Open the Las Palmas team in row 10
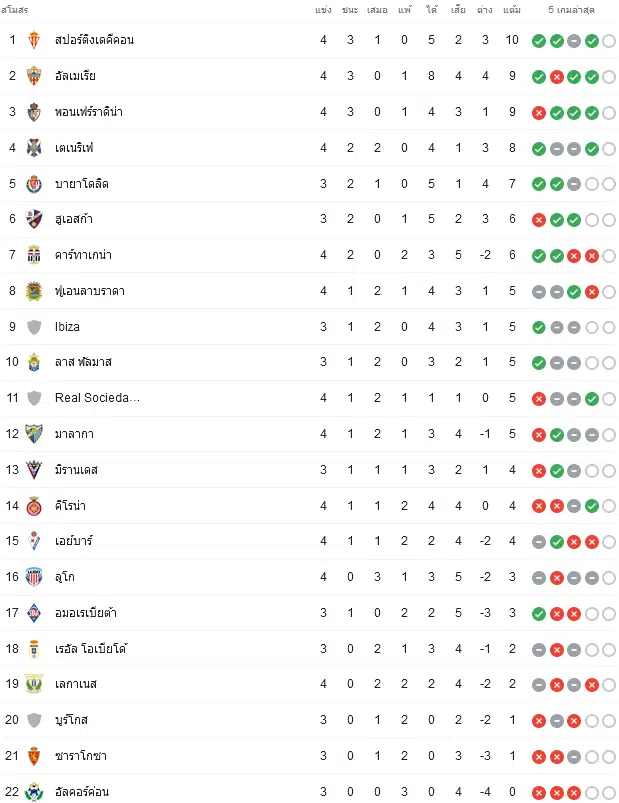This screenshot has height=803, width=619. click(x=83, y=362)
